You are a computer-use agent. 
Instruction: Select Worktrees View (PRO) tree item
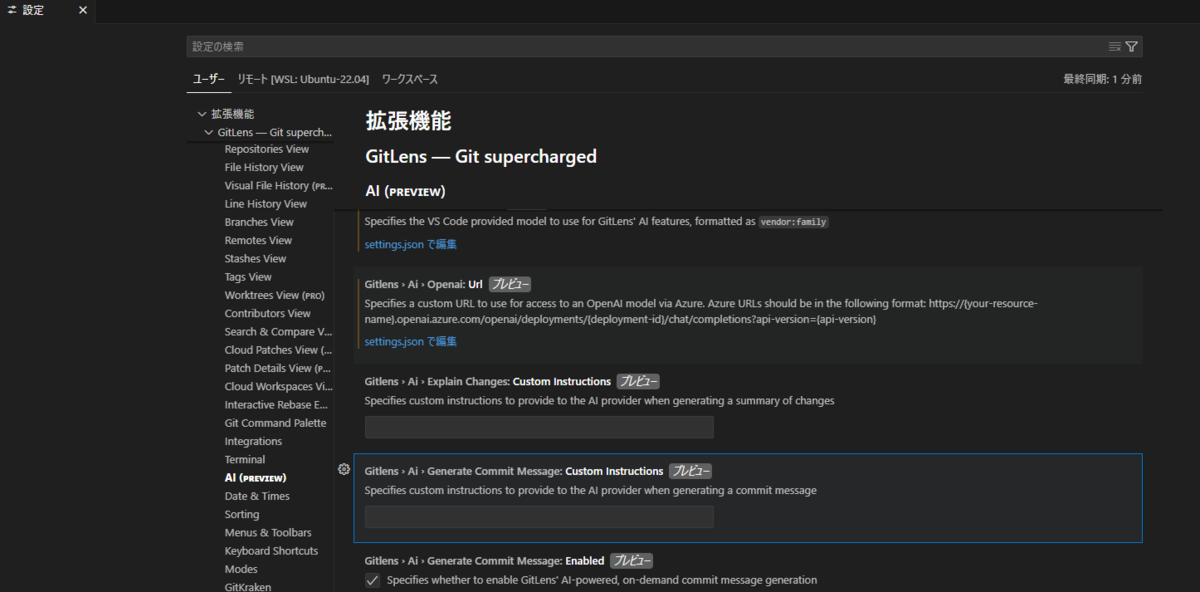(x=275, y=295)
